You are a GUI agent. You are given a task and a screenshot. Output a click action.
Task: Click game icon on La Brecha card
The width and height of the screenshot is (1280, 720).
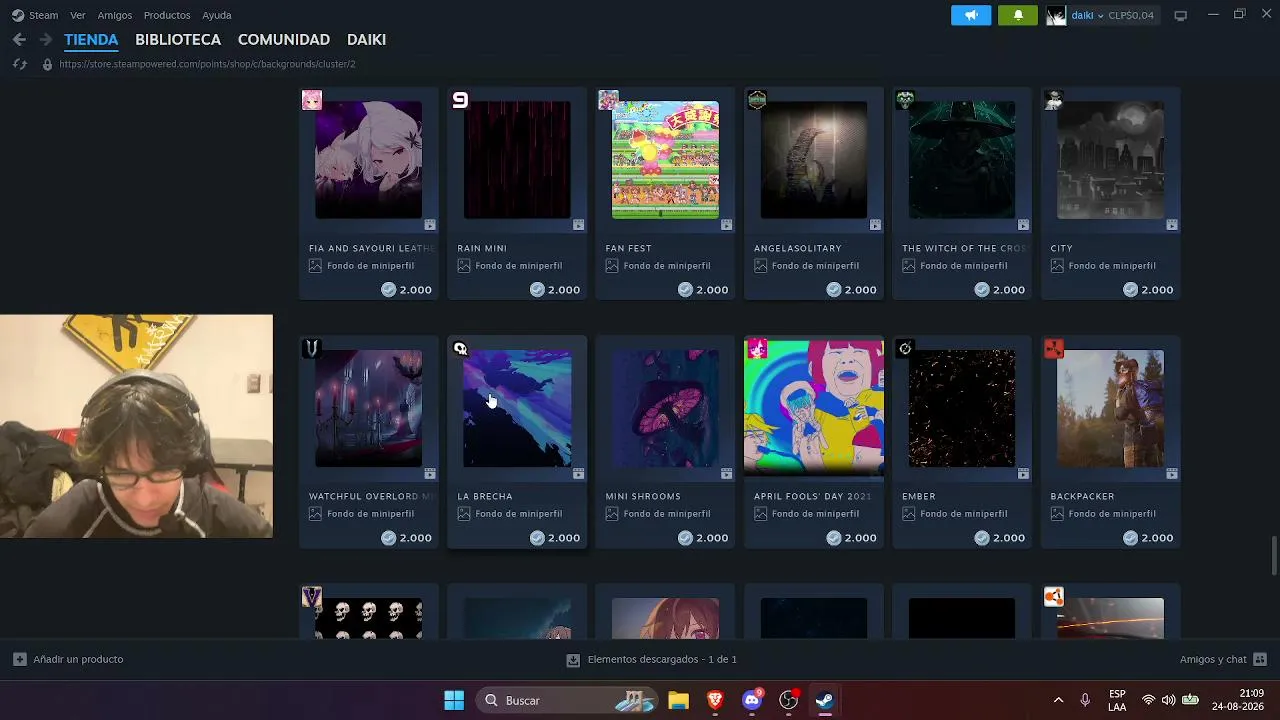pyautogui.click(x=460, y=348)
